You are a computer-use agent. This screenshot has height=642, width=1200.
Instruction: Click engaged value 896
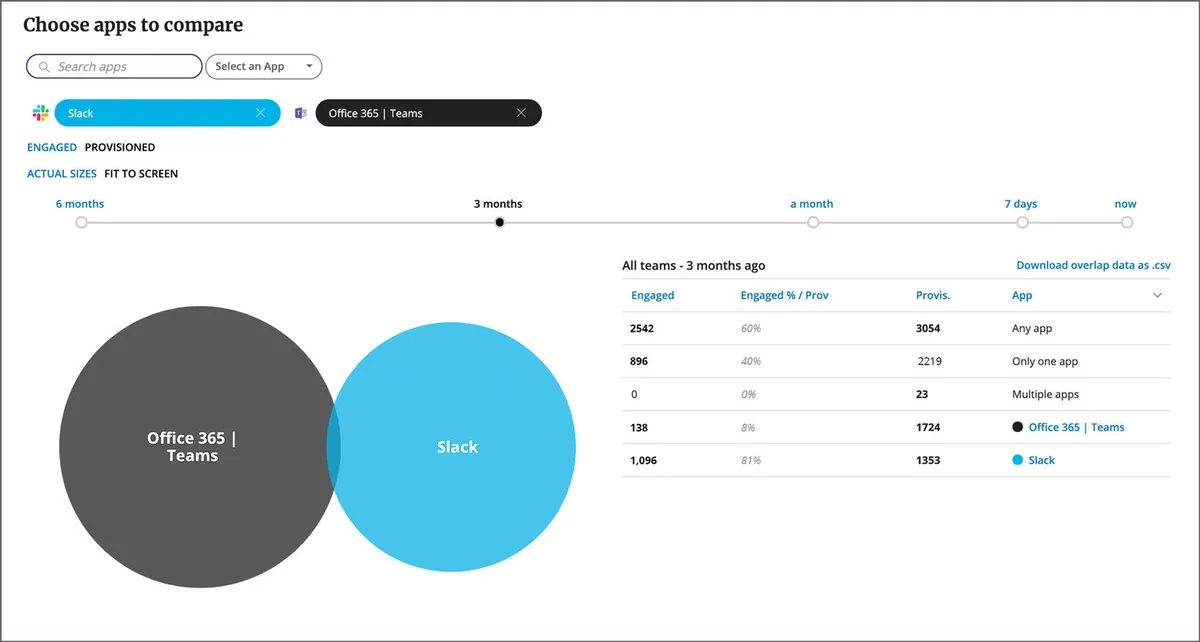pyautogui.click(x=640, y=361)
